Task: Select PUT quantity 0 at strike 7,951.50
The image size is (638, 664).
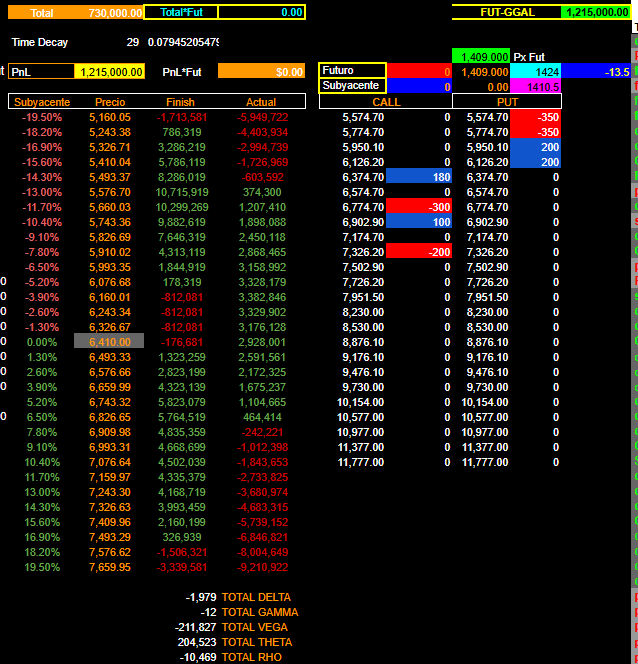Action: pos(556,297)
